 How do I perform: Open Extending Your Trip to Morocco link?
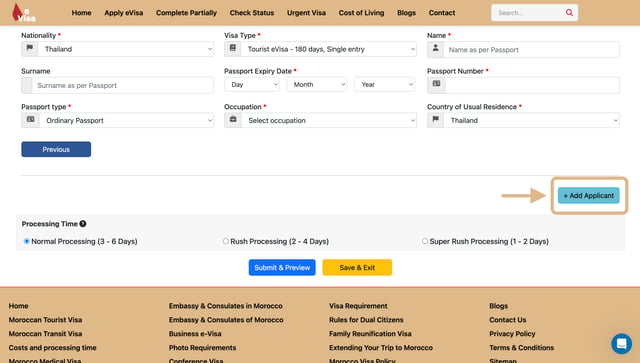coord(381,347)
